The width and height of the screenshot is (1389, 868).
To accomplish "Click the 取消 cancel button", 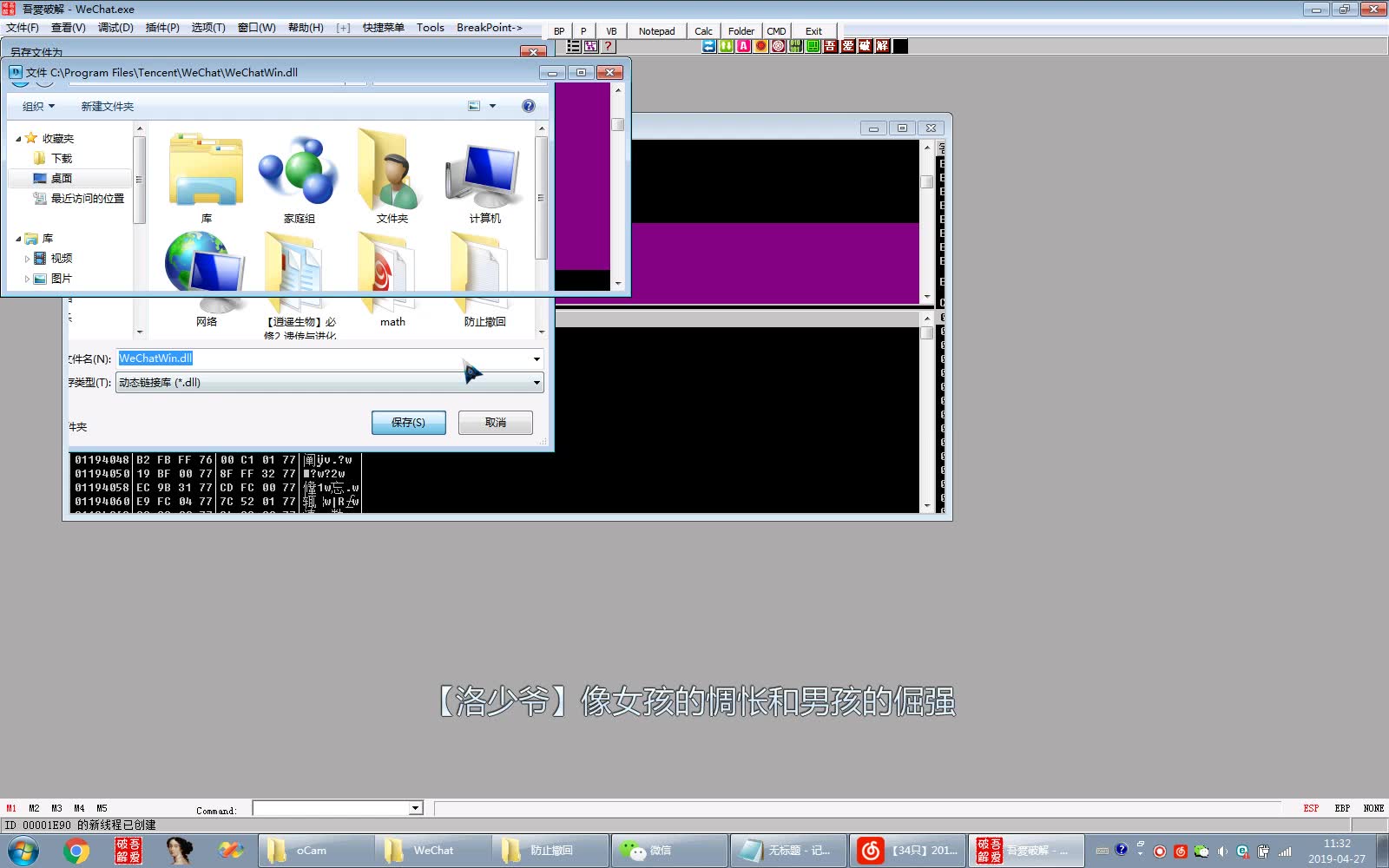I will (496, 423).
